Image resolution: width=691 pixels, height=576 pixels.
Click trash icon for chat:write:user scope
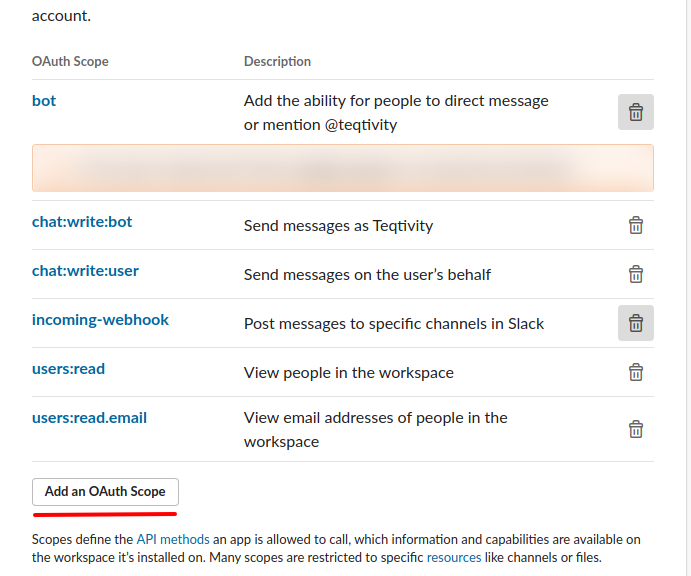[635, 274]
